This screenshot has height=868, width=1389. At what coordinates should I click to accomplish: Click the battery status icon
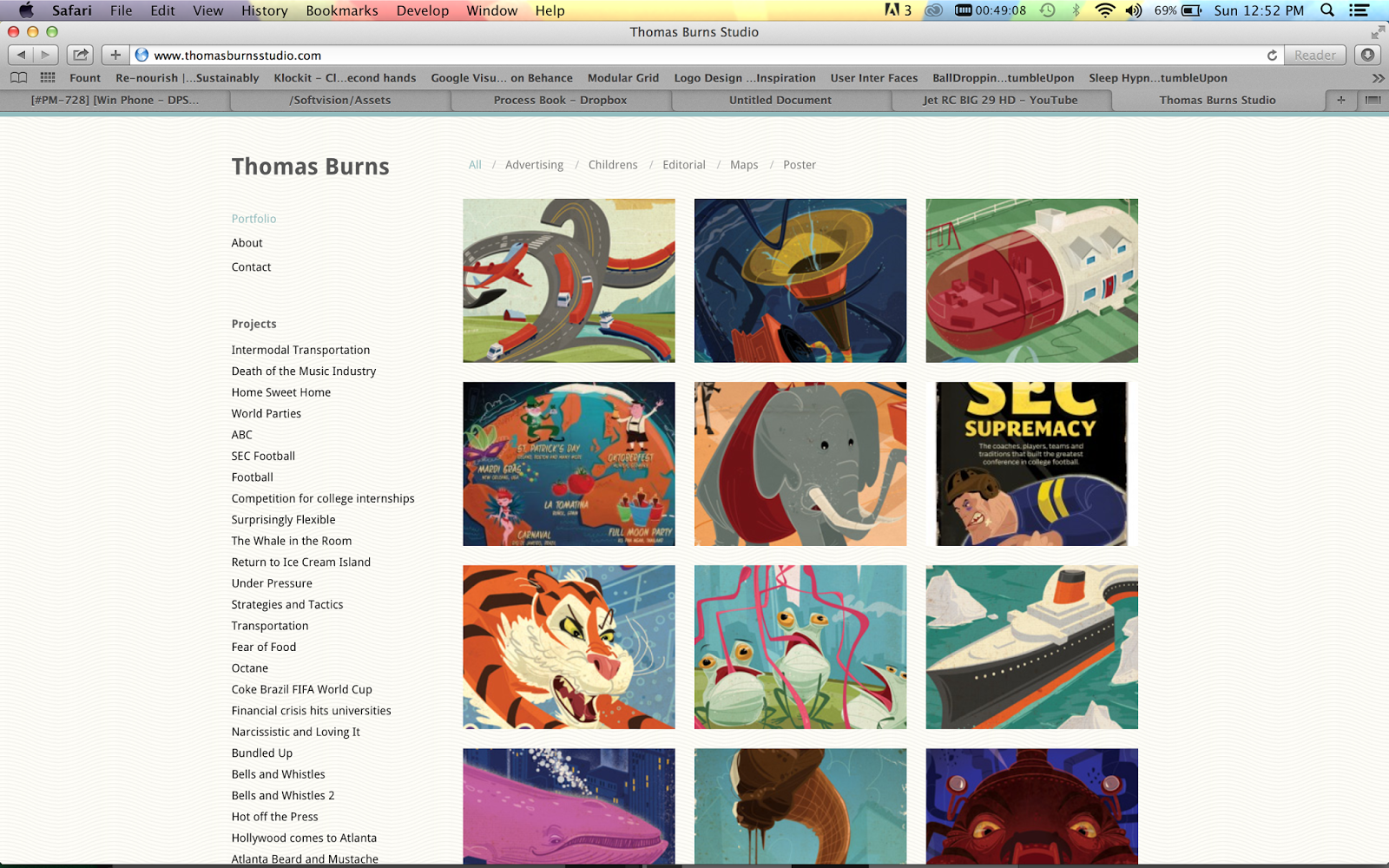tap(1192, 10)
